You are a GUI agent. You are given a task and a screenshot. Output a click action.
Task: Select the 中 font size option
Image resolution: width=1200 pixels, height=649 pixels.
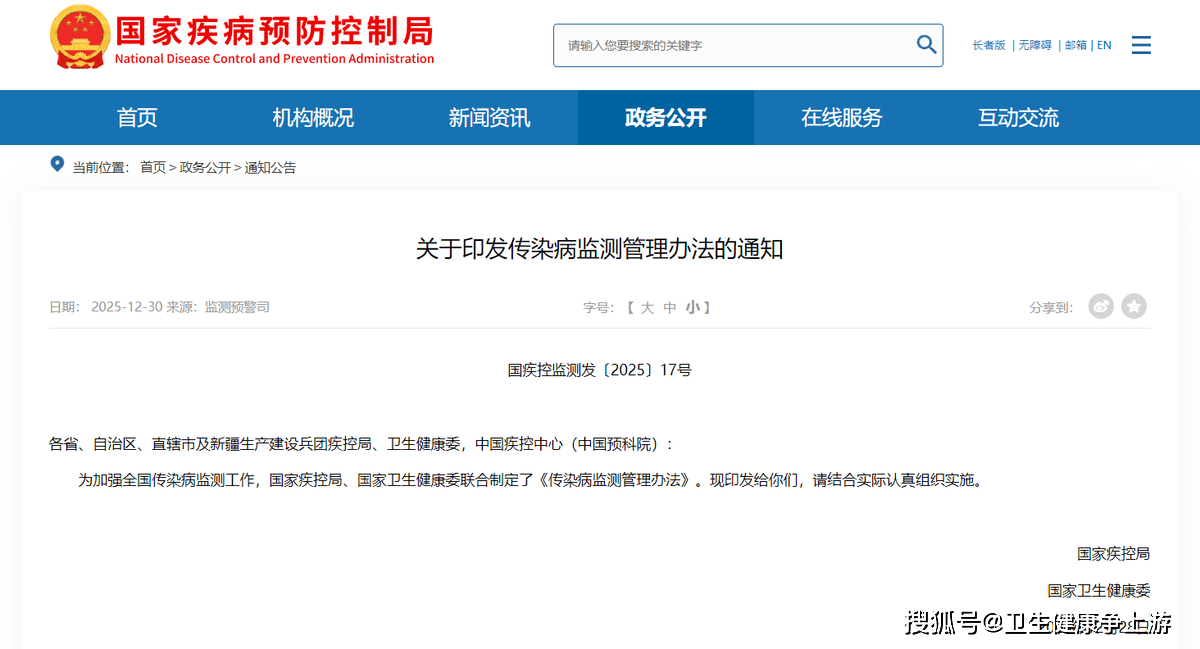click(670, 307)
